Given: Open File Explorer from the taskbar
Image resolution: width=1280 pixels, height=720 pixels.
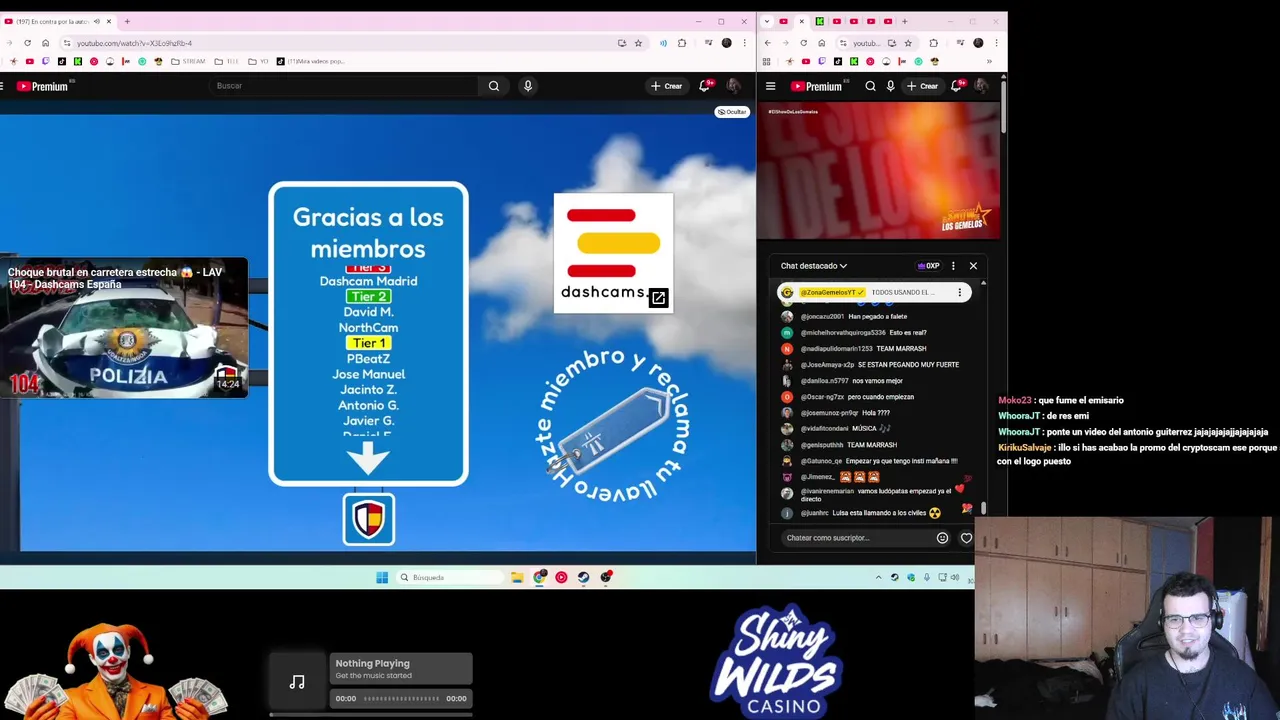Looking at the screenshot, I should tap(517, 577).
